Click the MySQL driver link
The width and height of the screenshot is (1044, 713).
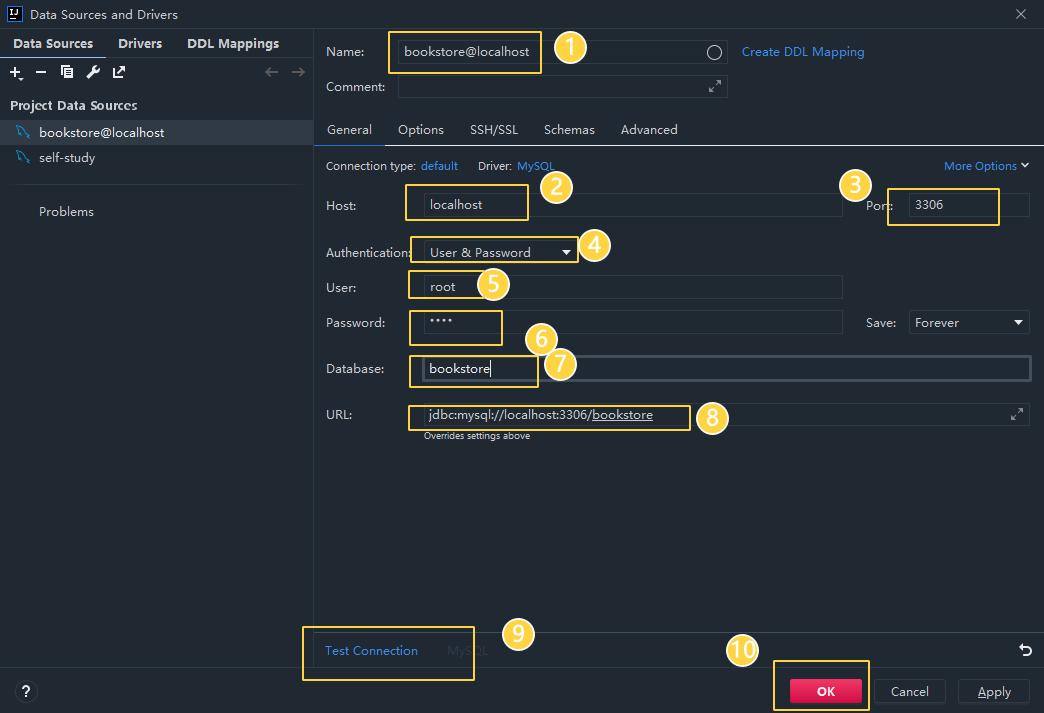[x=535, y=166]
